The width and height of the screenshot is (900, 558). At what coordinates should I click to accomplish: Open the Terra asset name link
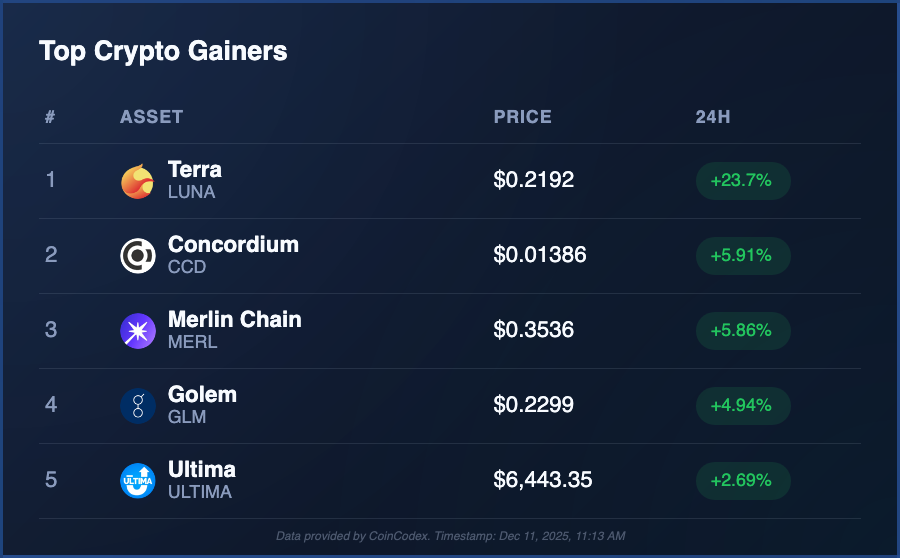(x=195, y=169)
